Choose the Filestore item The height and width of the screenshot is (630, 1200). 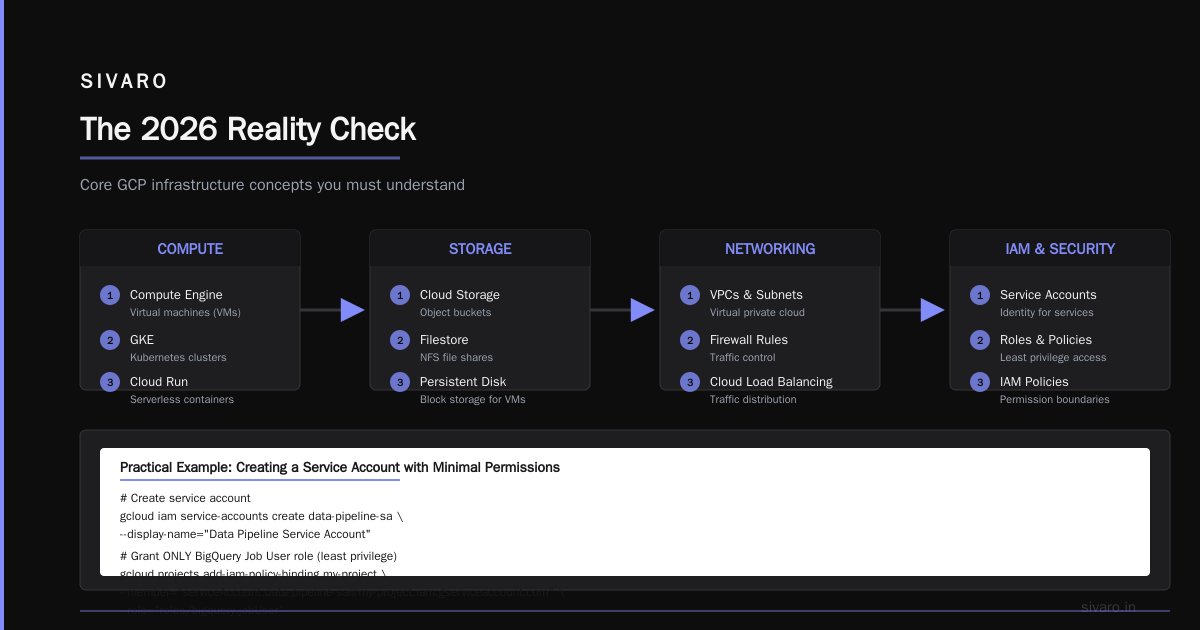[444, 340]
